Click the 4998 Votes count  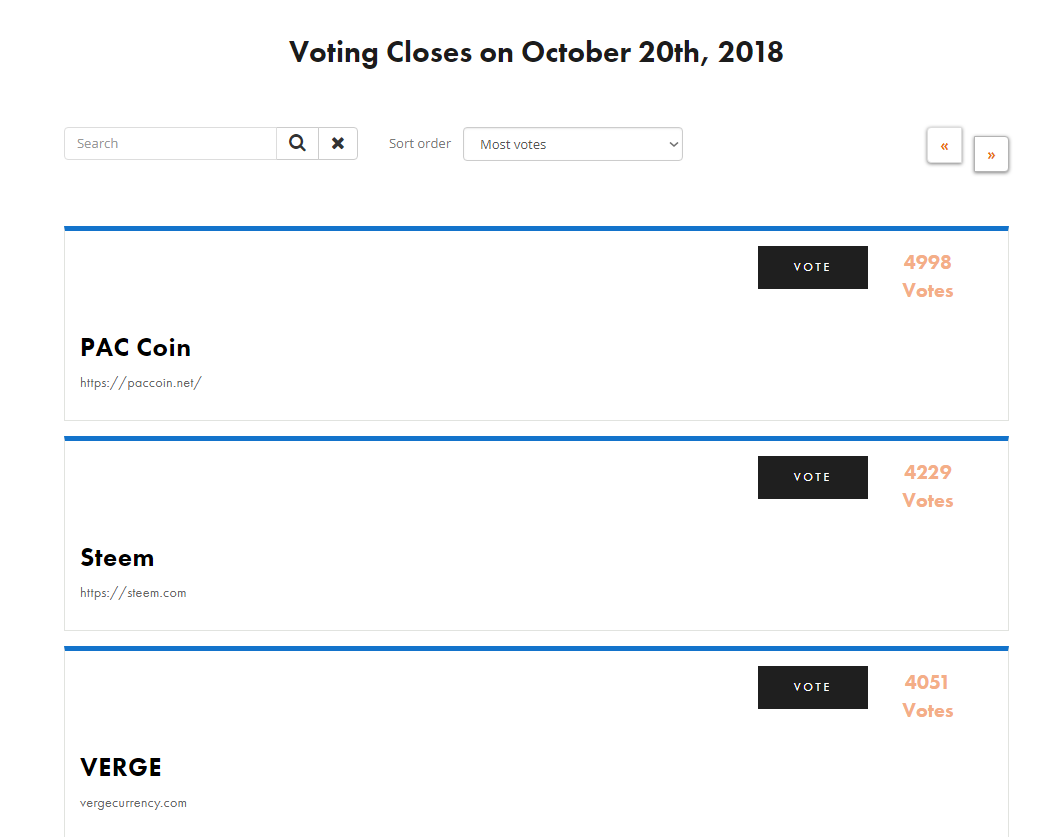click(928, 276)
